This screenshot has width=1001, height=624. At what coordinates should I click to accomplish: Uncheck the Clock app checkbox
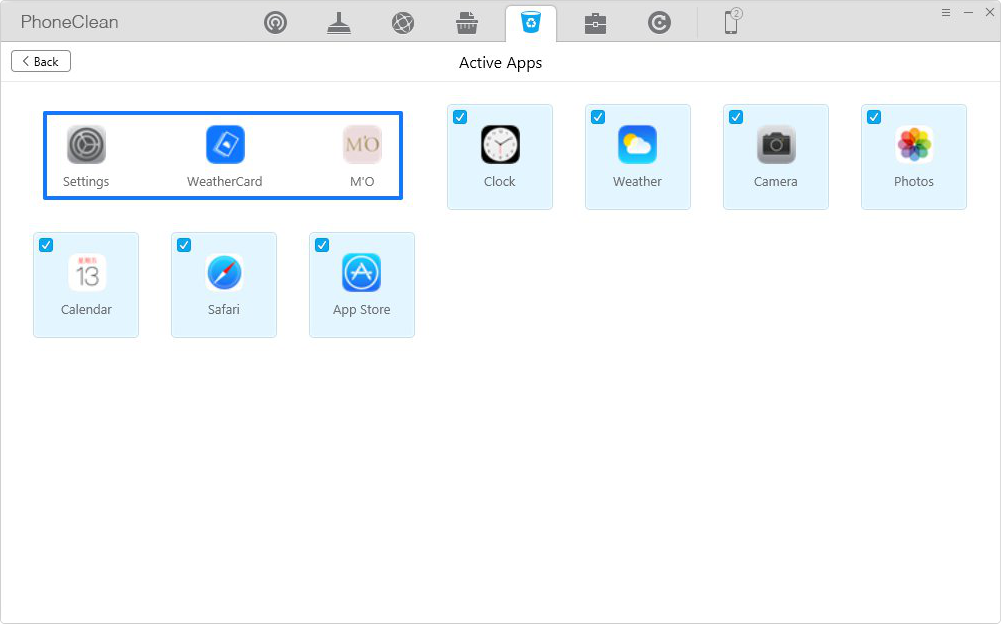[460, 117]
